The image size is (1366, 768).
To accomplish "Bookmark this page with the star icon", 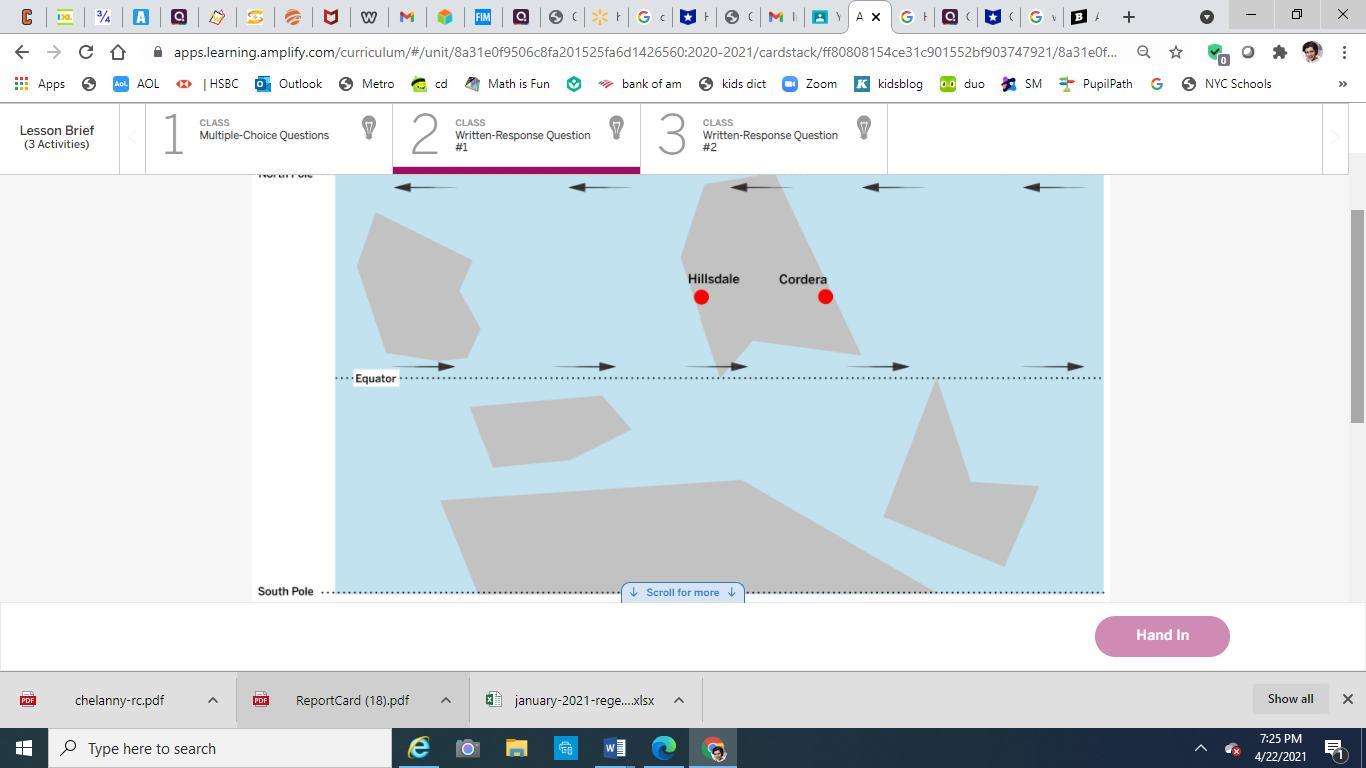I will coord(1176,52).
